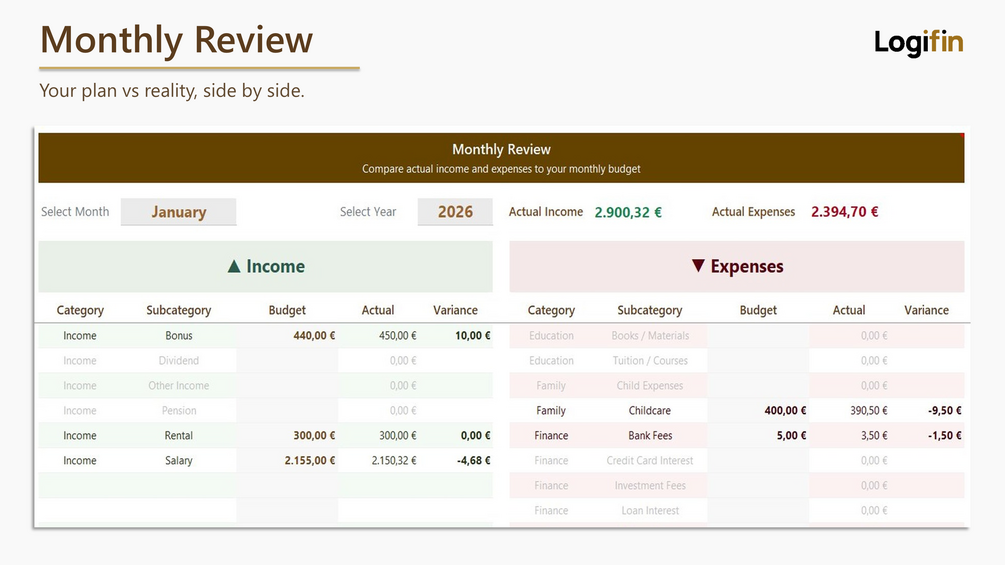Image resolution: width=1005 pixels, height=565 pixels.
Task: Select the Salary subcategory cell
Action: [x=179, y=461]
